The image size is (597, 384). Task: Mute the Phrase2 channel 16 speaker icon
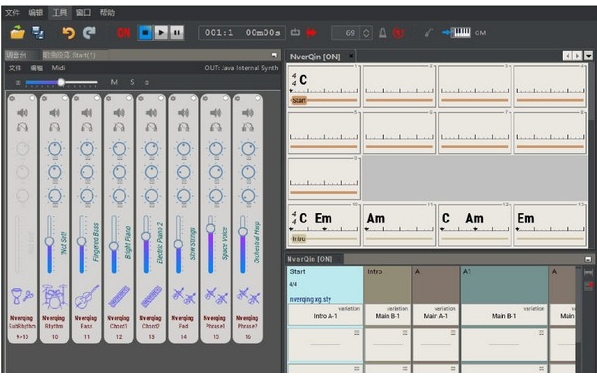pos(248,113)
